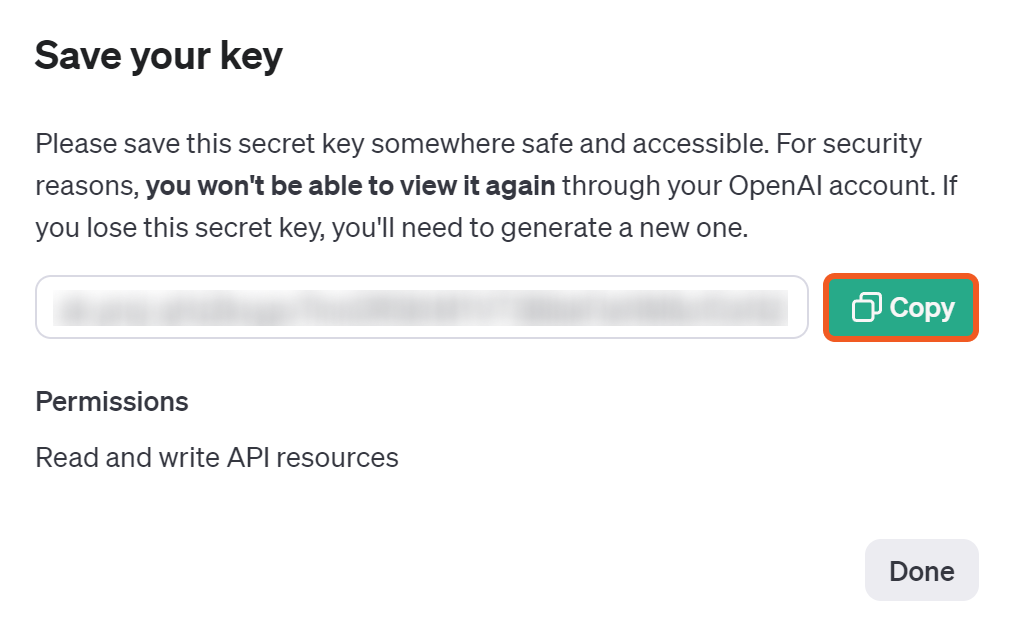
Task: Click the "Save your key" heading
Action: click(158, 56)
